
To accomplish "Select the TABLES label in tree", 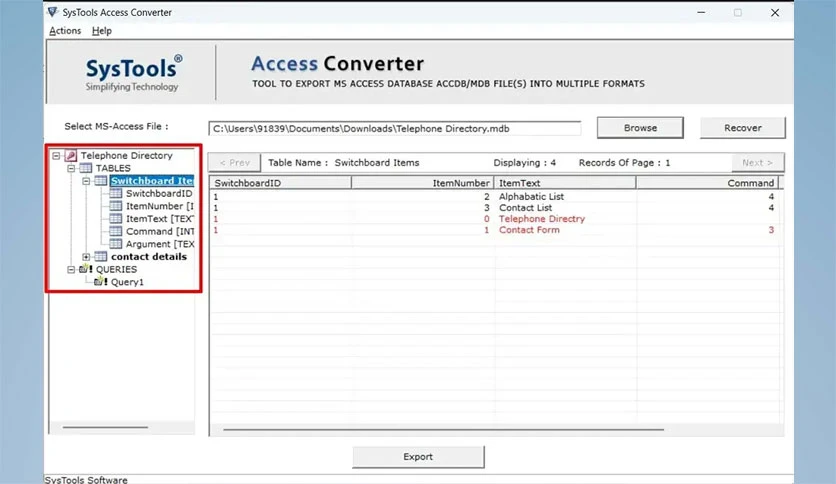I will coord(113,168).
